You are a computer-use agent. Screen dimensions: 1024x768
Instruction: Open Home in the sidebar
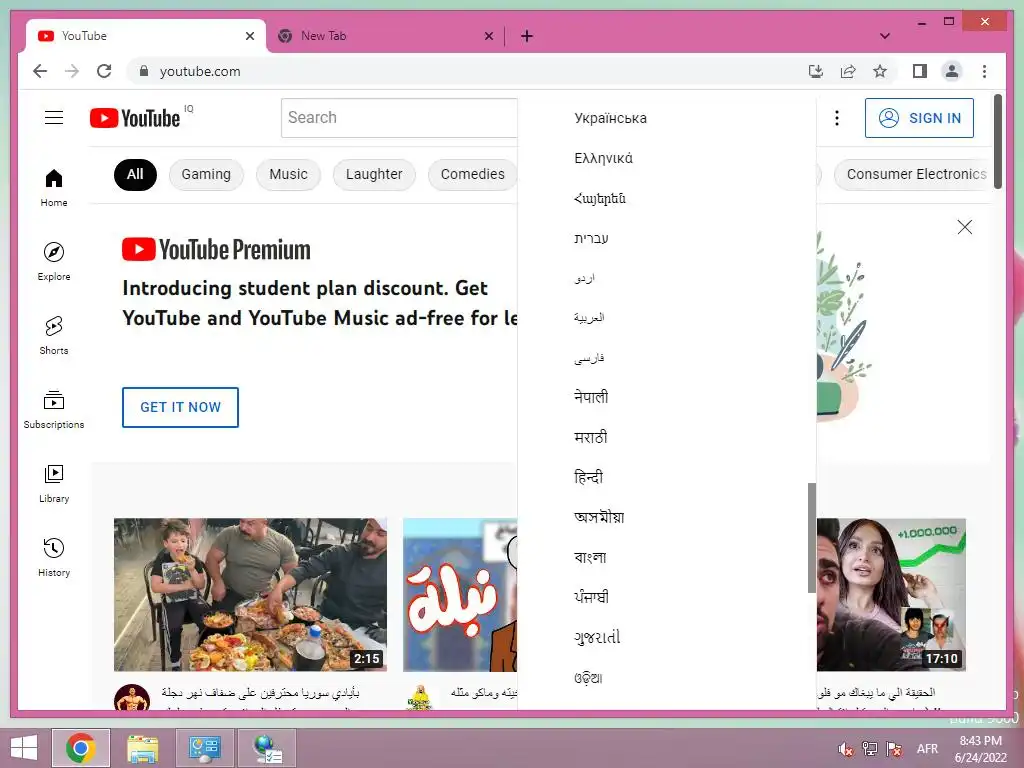54,188
